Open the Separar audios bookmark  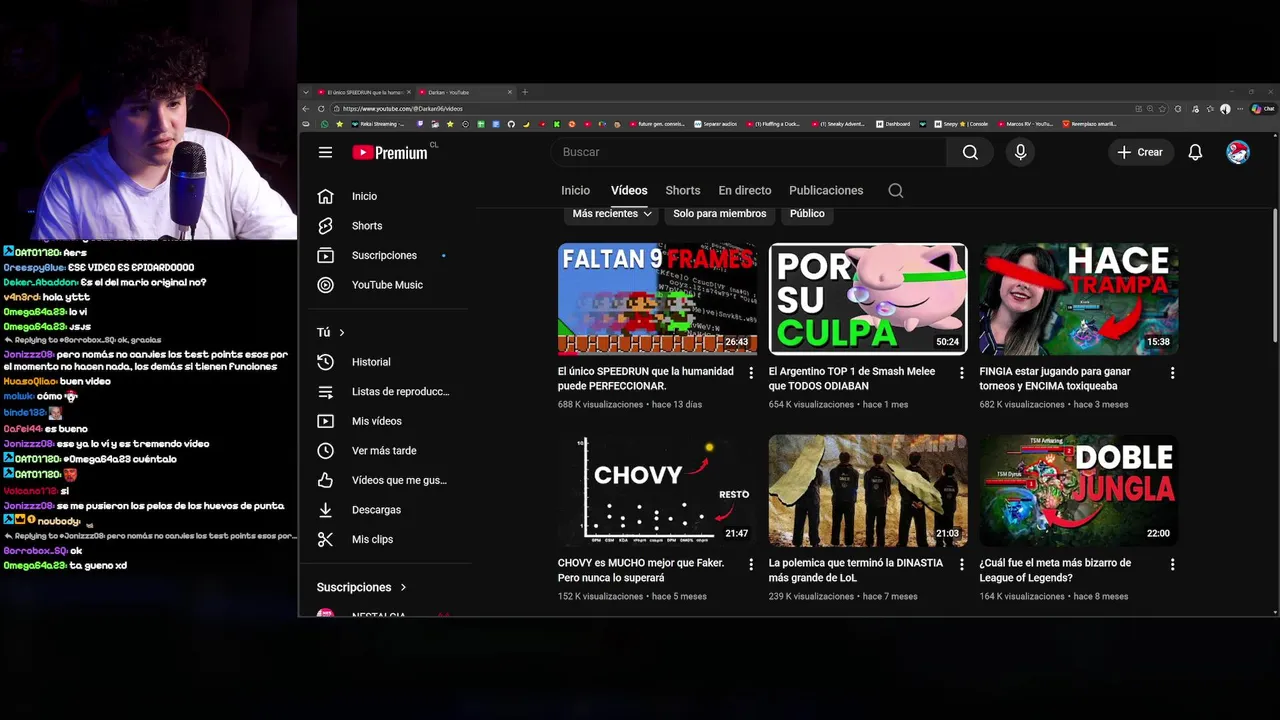pyautogui.click(x=715, y=124)
